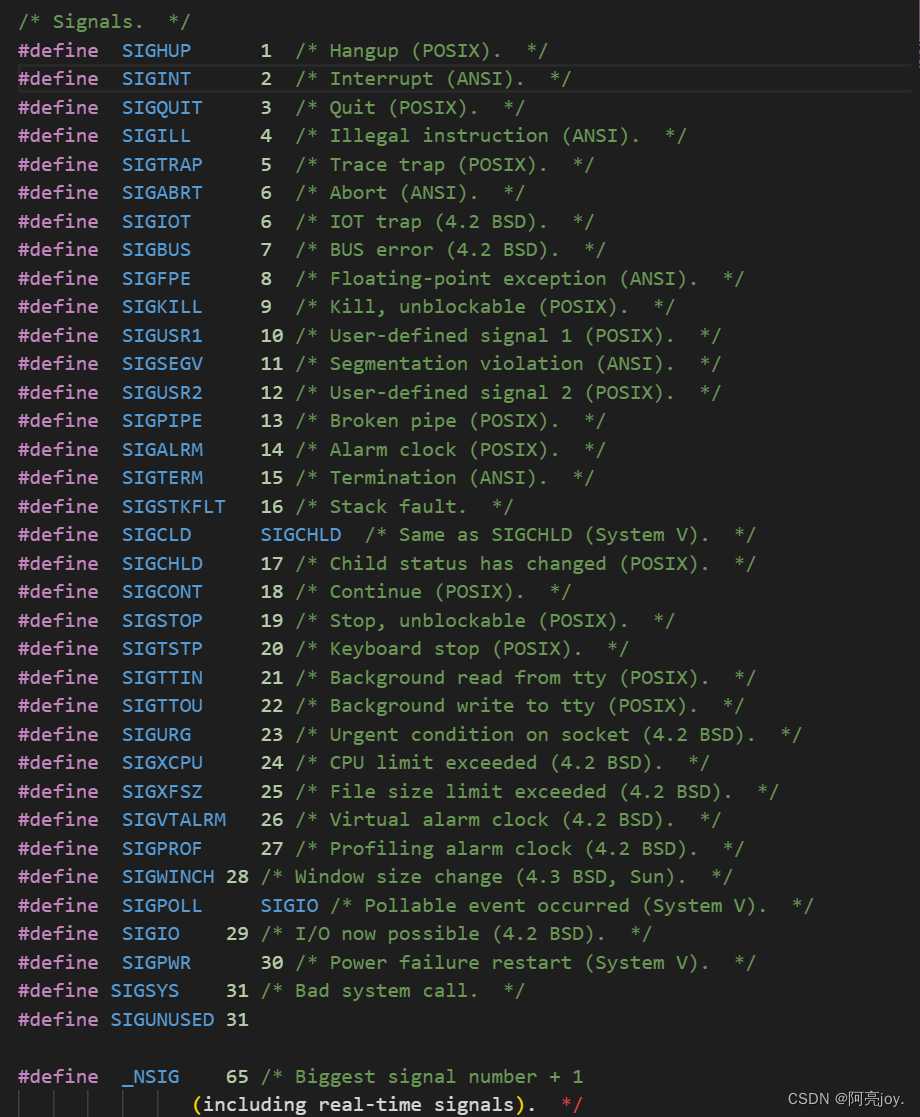
Task: Click the number 65 after _NSIG
Action: point(237,1076)
